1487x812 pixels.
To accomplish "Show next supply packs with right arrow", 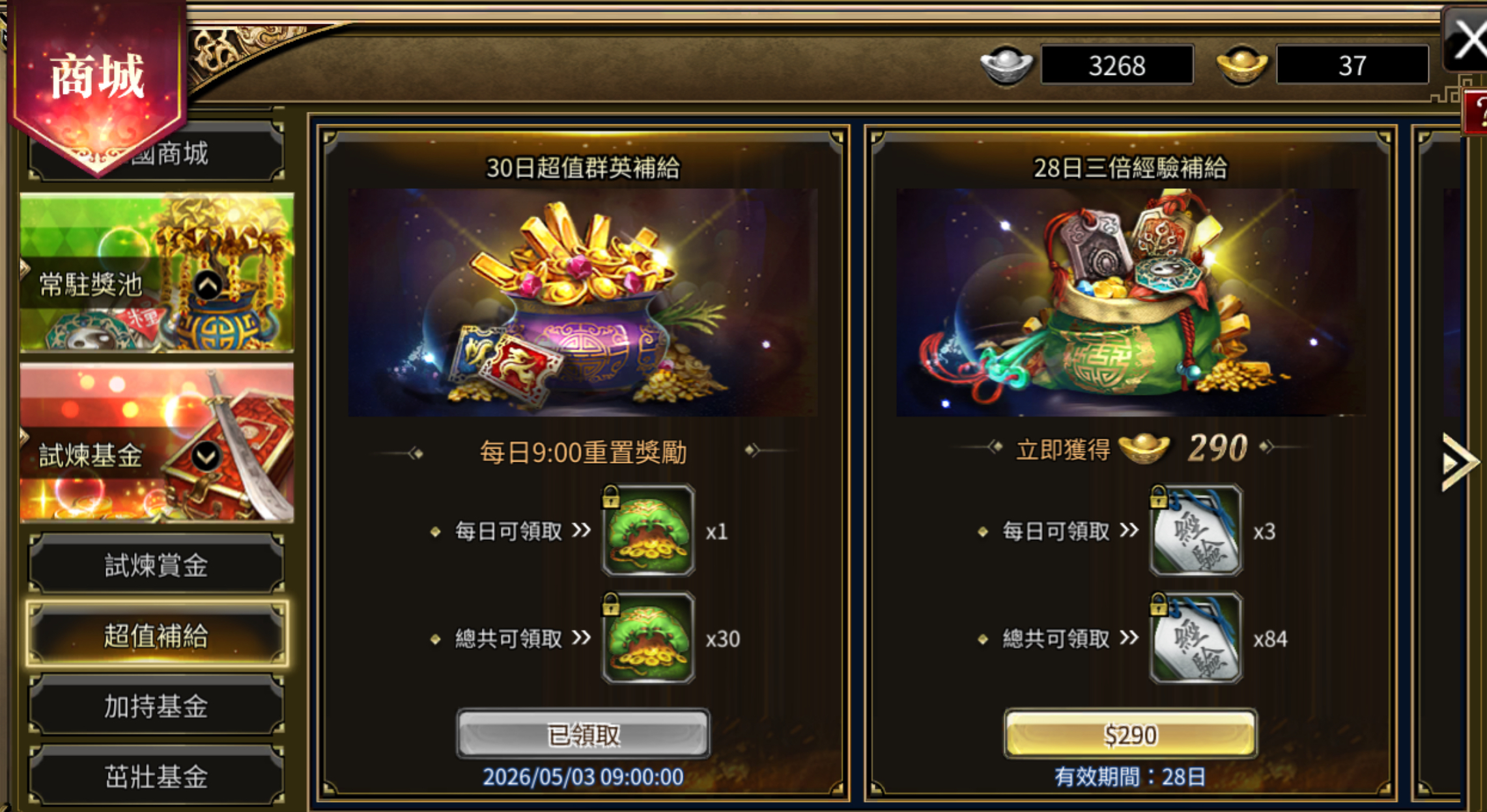I will 1459,462.
